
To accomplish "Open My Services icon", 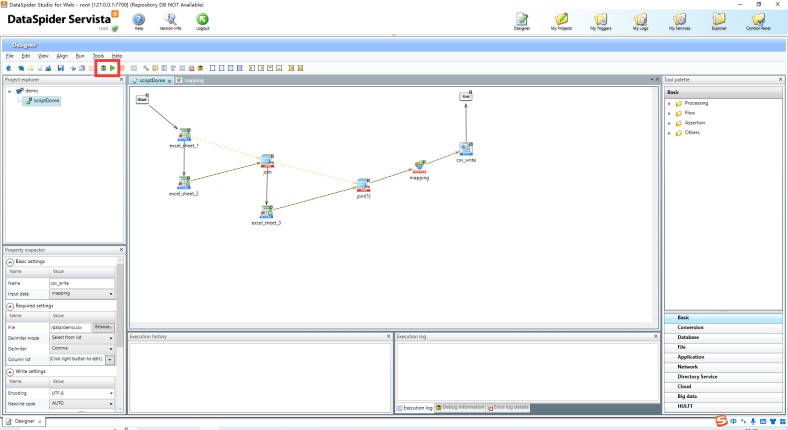I will [x=679, y=21].
